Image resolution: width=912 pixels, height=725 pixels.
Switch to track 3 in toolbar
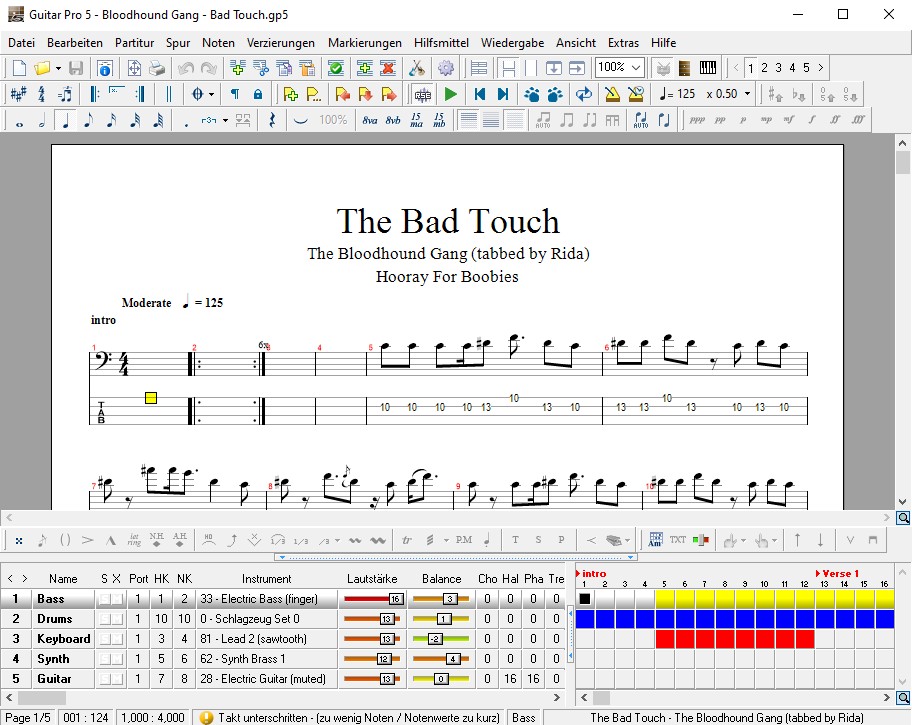coord(778,68)
